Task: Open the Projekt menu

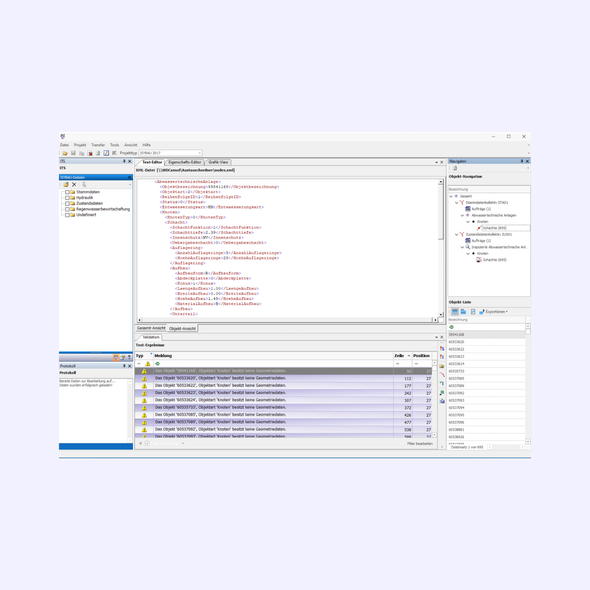Action: 80,145
